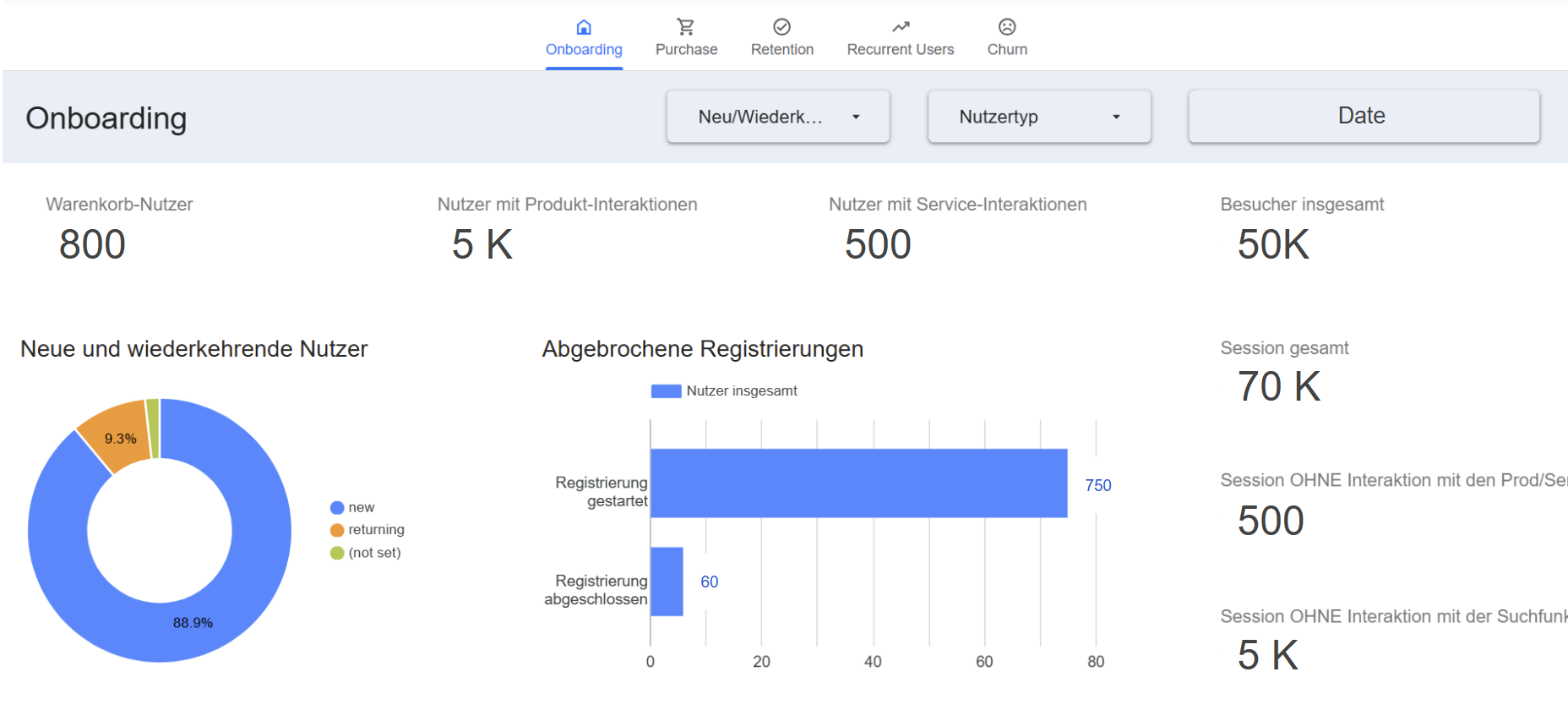Image resolution: width=1568 pixels, height=721 pixels.
Task: Click the Session gesamt value 70 K
Action: coord(1279,387)
